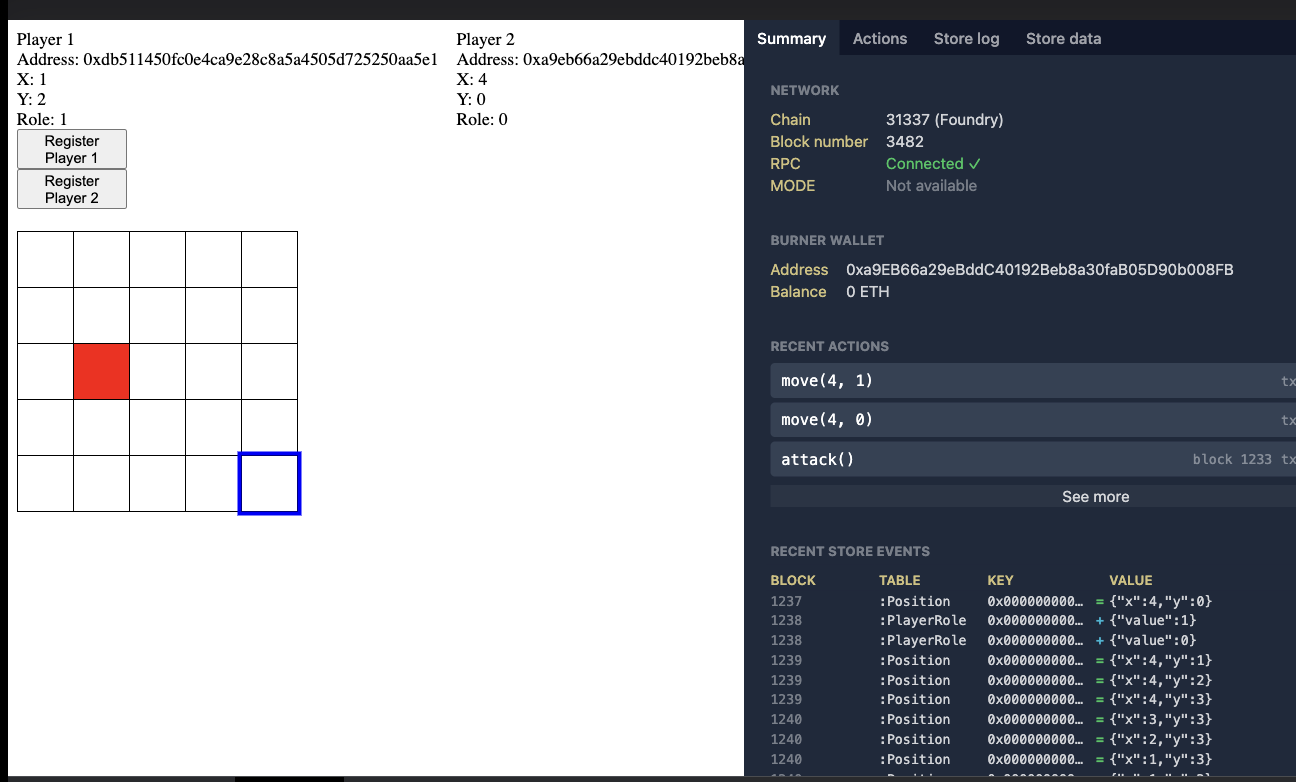Click event value {"x":4,"y":3}
Image resolution: width=1296 pixels, height=782 pixels.
(x=1161, y=699)
